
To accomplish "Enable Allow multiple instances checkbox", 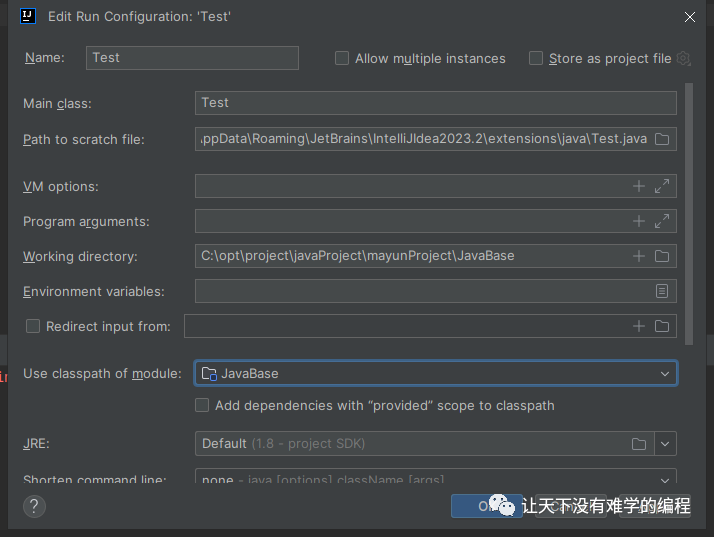I will point(342,58).
